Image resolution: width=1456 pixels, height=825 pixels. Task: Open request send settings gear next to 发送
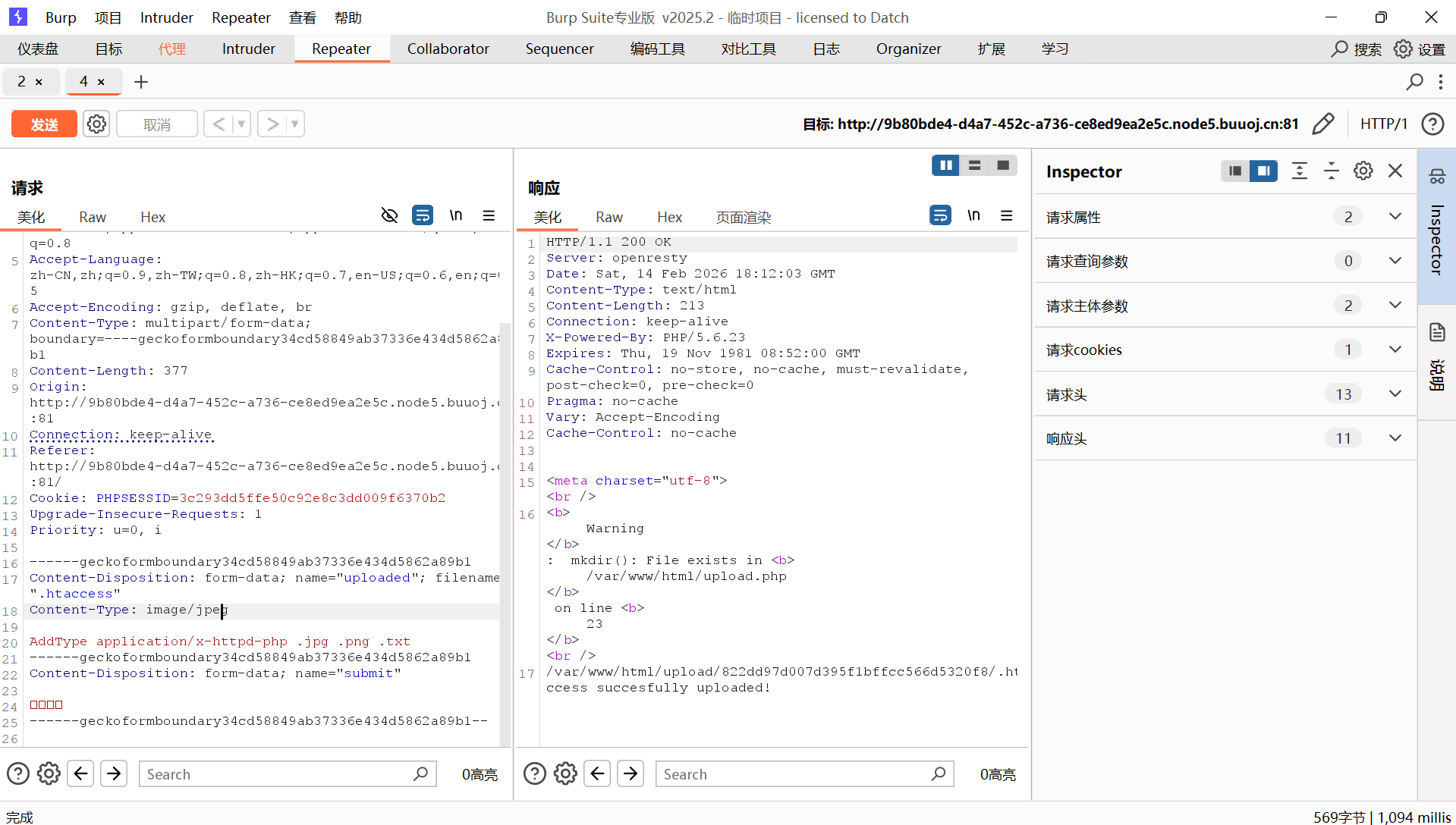[x=96, y=124]
